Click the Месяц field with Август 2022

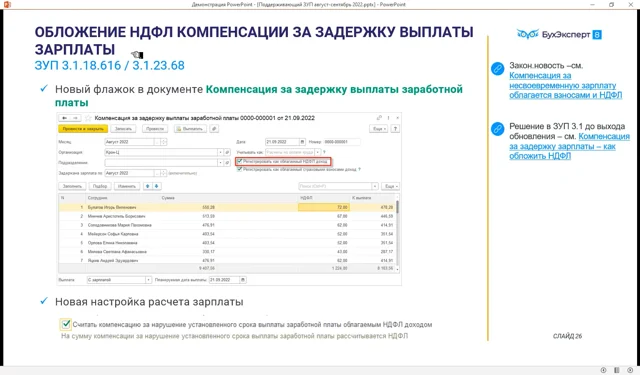(129, 142)
